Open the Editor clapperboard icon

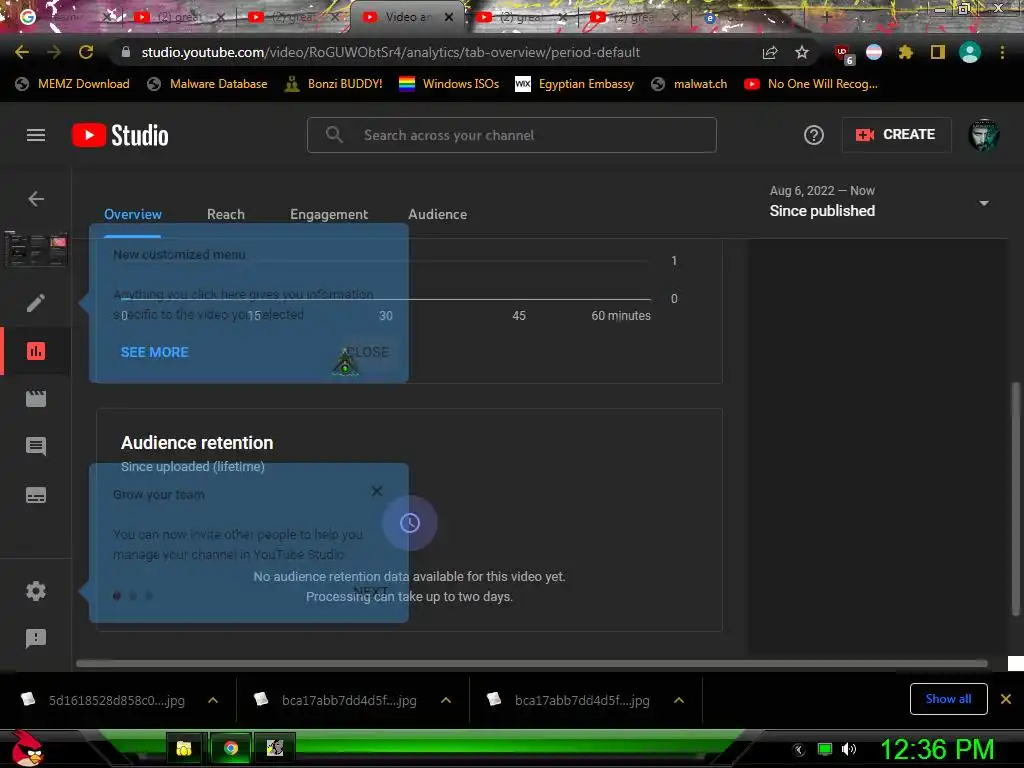tap(36, 398)
